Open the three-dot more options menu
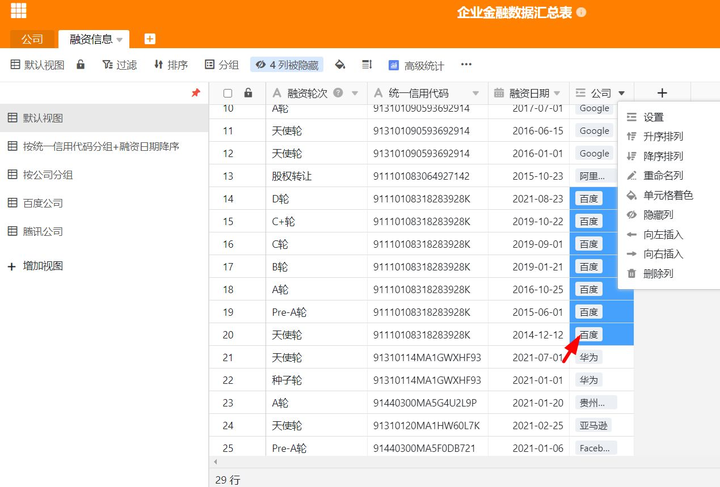Image resolution: width=720 pixels, height=487 pixels. pyautogui.click(x=466, y=64)
